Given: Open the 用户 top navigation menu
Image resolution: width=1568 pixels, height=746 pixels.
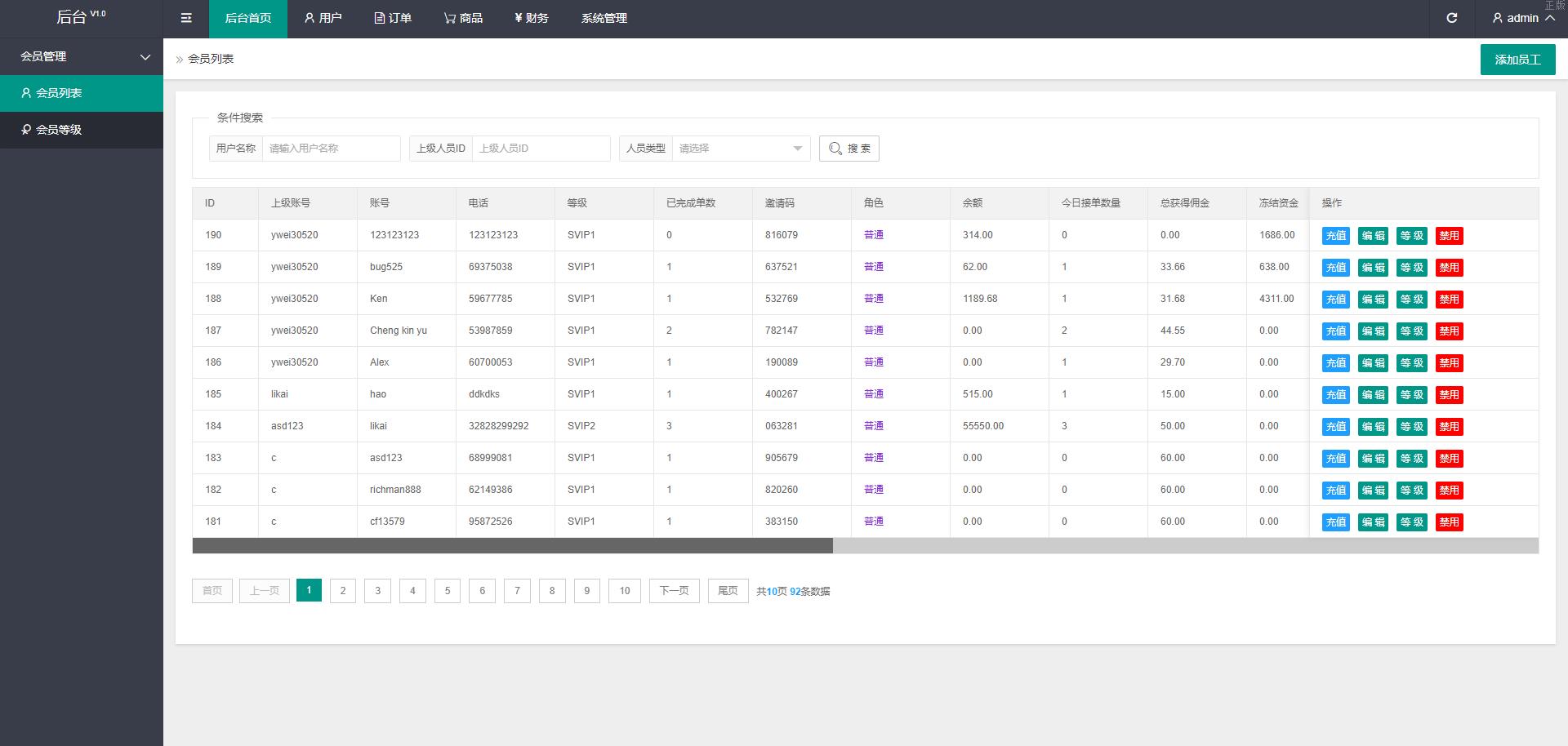Looking at the screenshot, I should [323, 18].
